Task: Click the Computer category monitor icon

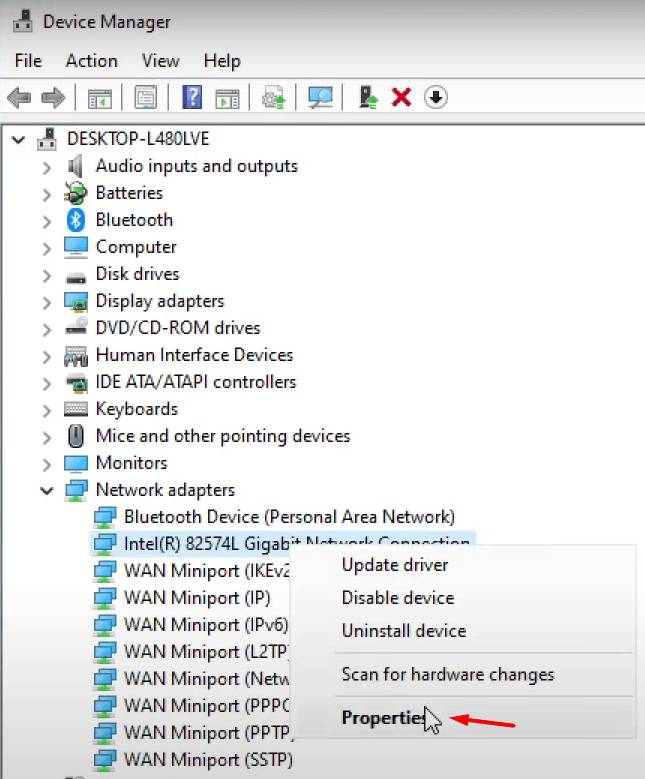Action: point(76,247)
